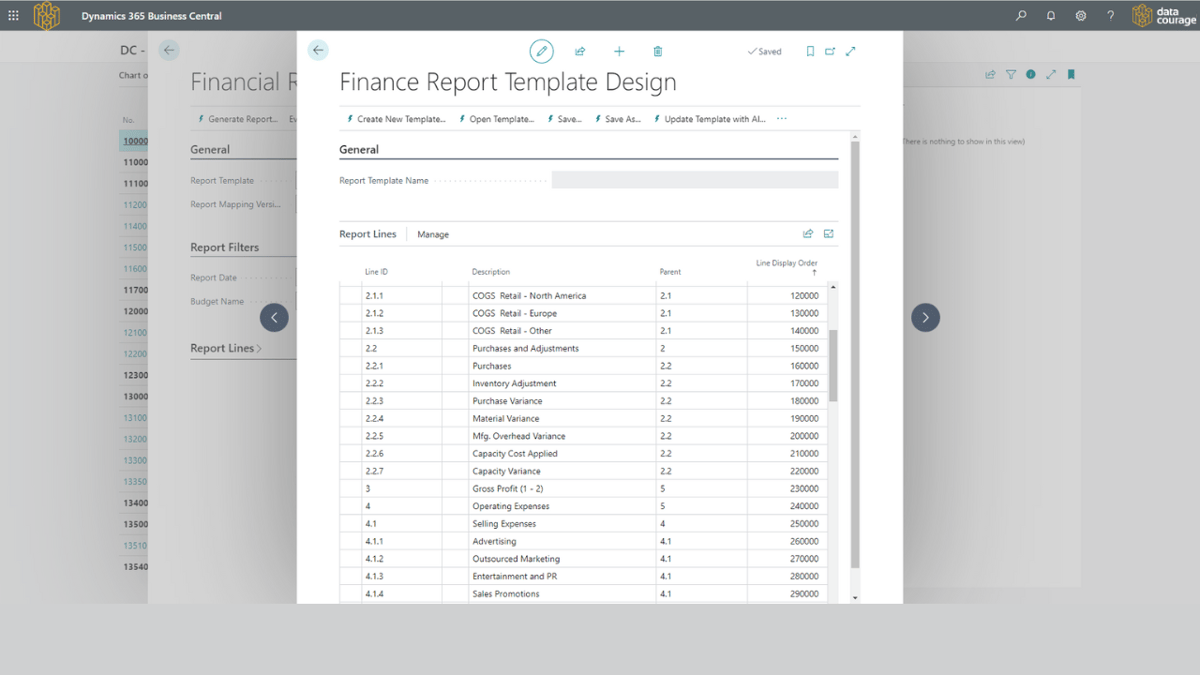Click the trash delete icon

pyautogui.click(x=657, y=51)
